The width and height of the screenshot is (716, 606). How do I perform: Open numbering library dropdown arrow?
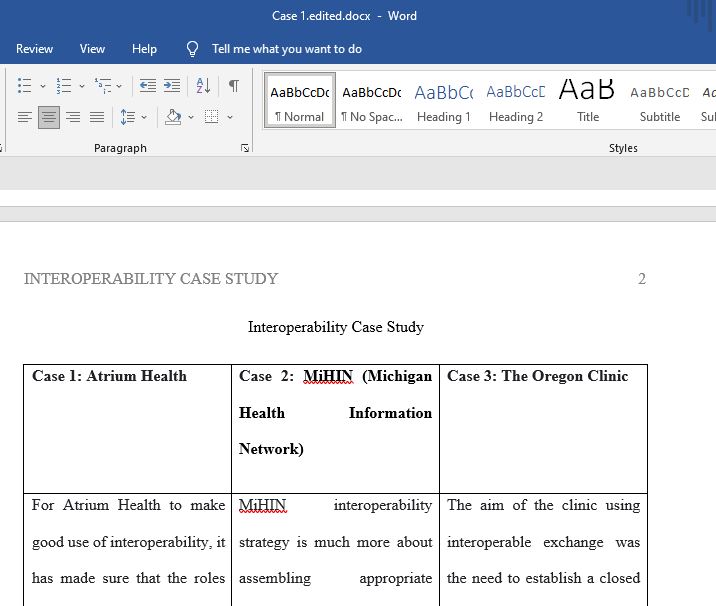pos(82,85)
